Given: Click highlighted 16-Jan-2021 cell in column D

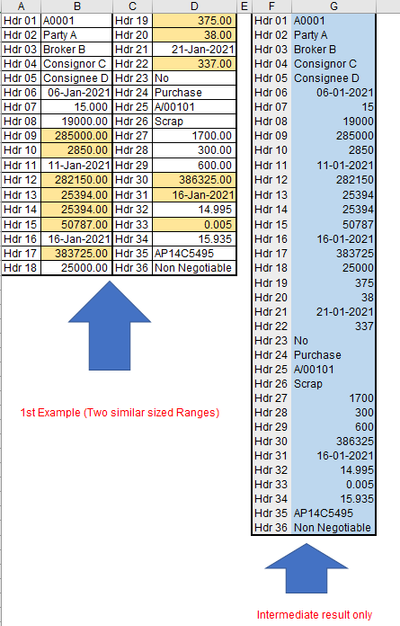Looking at the screenshot, I should (194, 195).
